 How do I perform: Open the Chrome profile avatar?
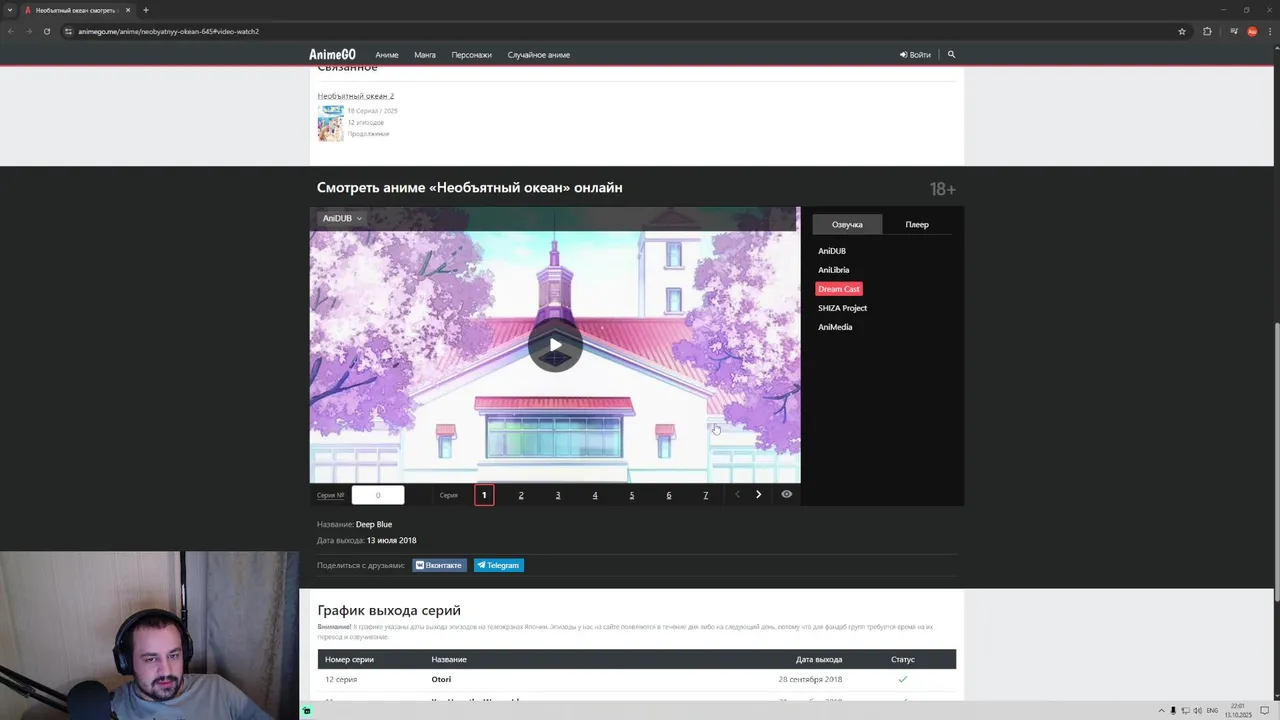pyautogui.click(x=1252, y=31)
